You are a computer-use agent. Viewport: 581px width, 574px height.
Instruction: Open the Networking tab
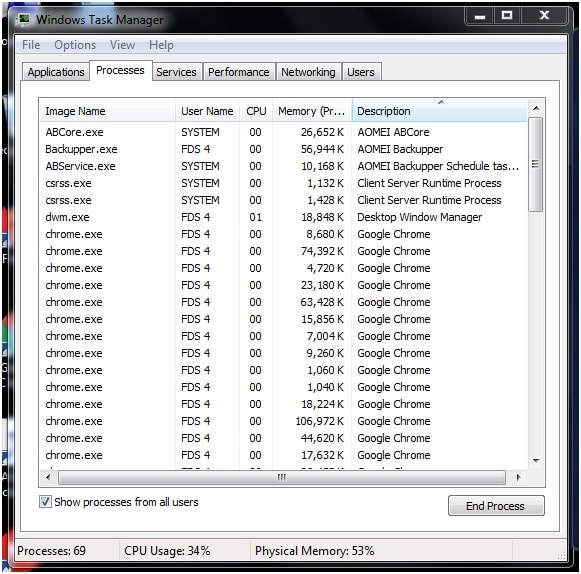308,72
